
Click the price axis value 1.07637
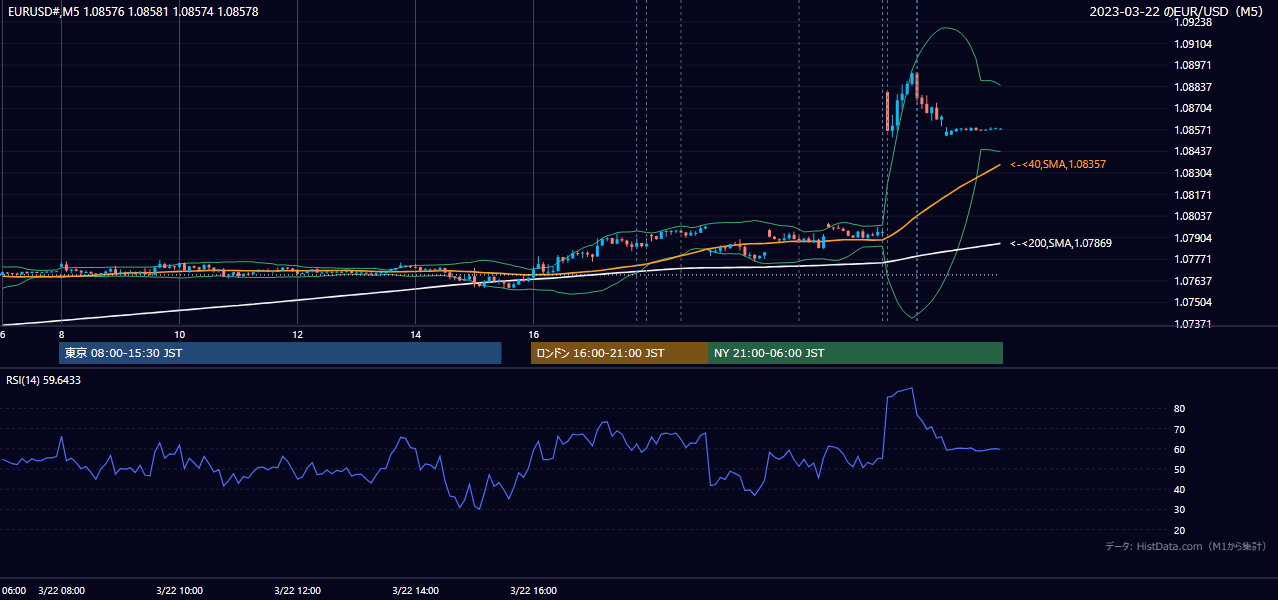click(1193, 281)
